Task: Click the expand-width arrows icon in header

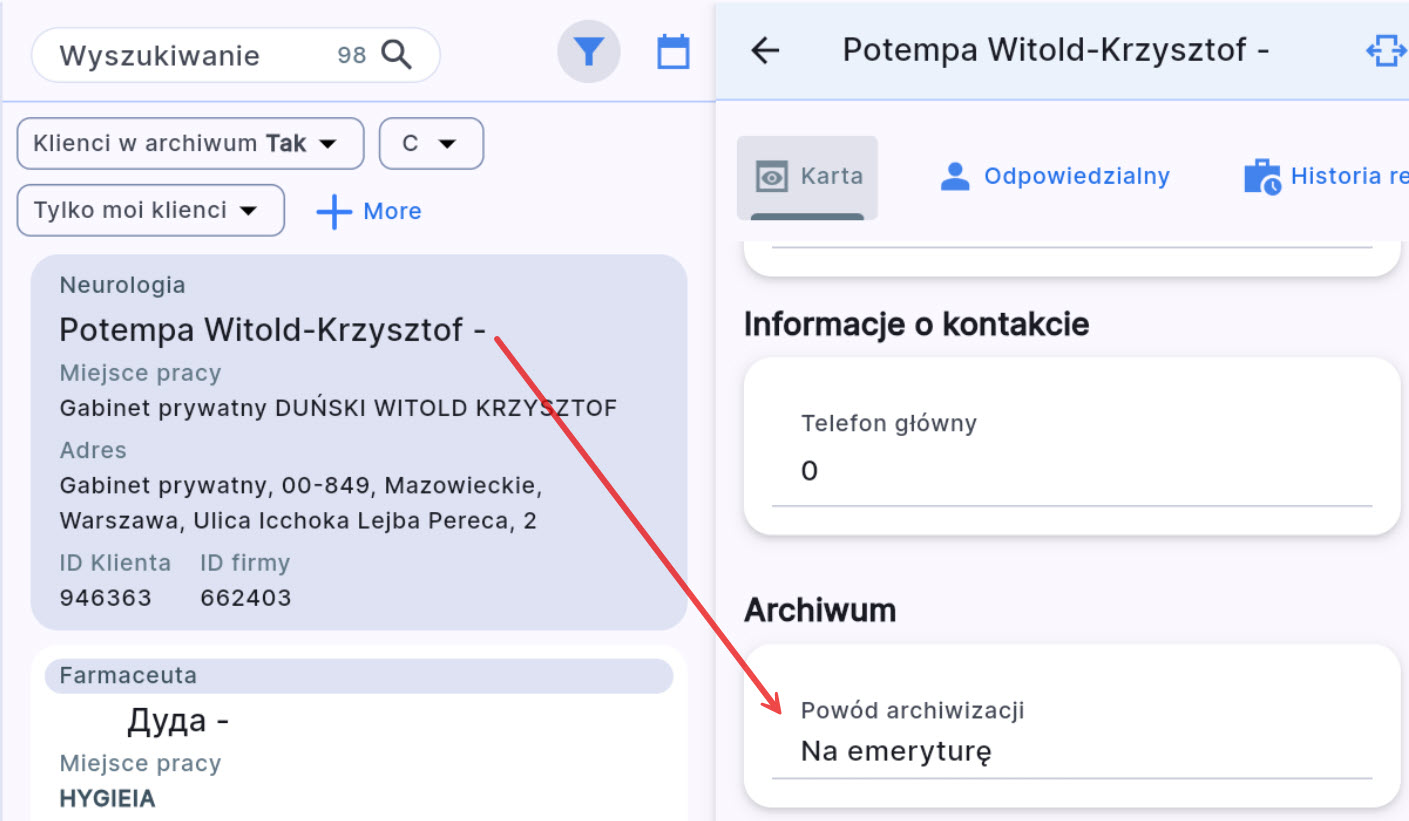Action: click(1386, 52)
